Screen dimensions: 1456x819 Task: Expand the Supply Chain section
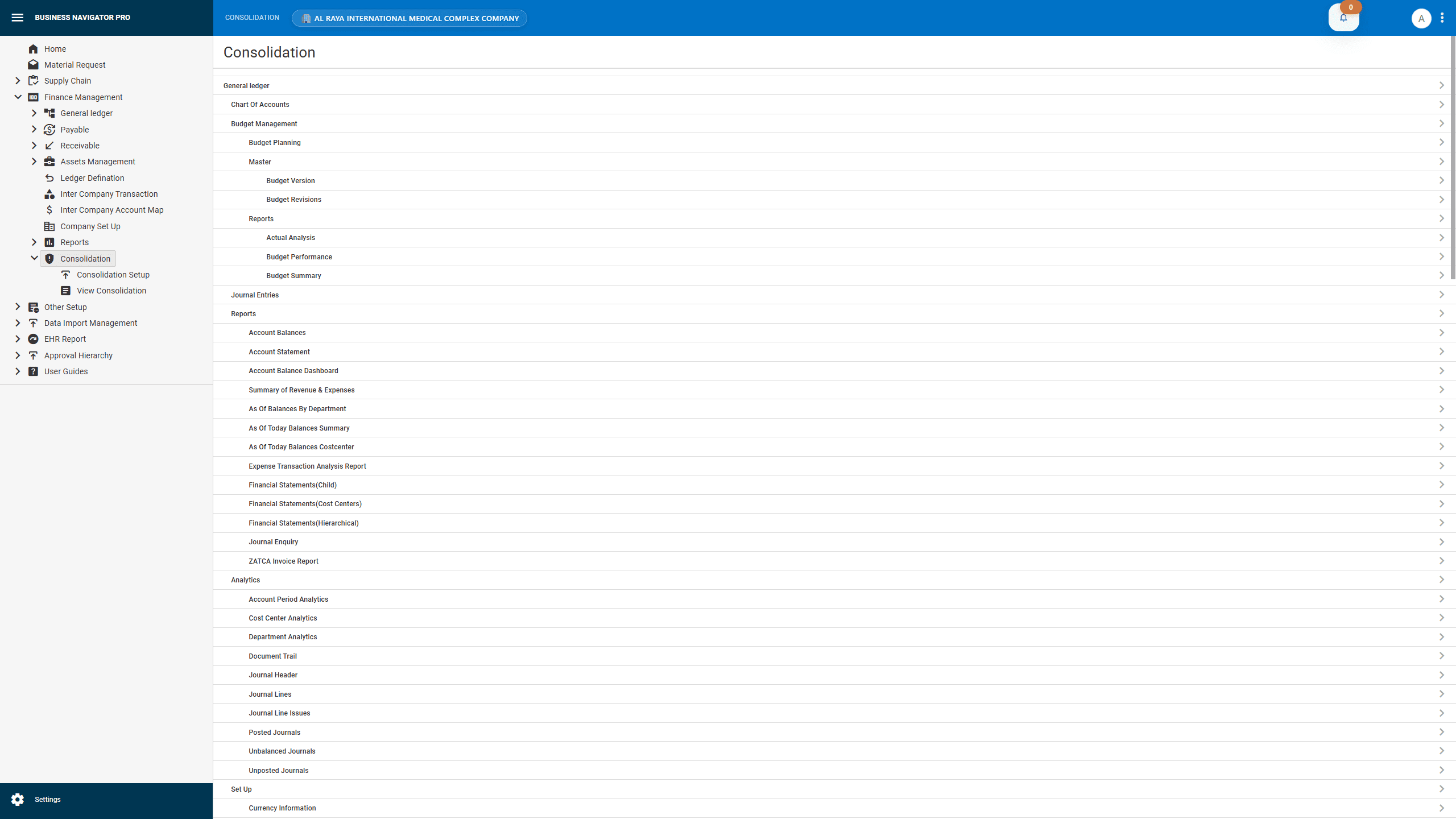tap(17, 80)
